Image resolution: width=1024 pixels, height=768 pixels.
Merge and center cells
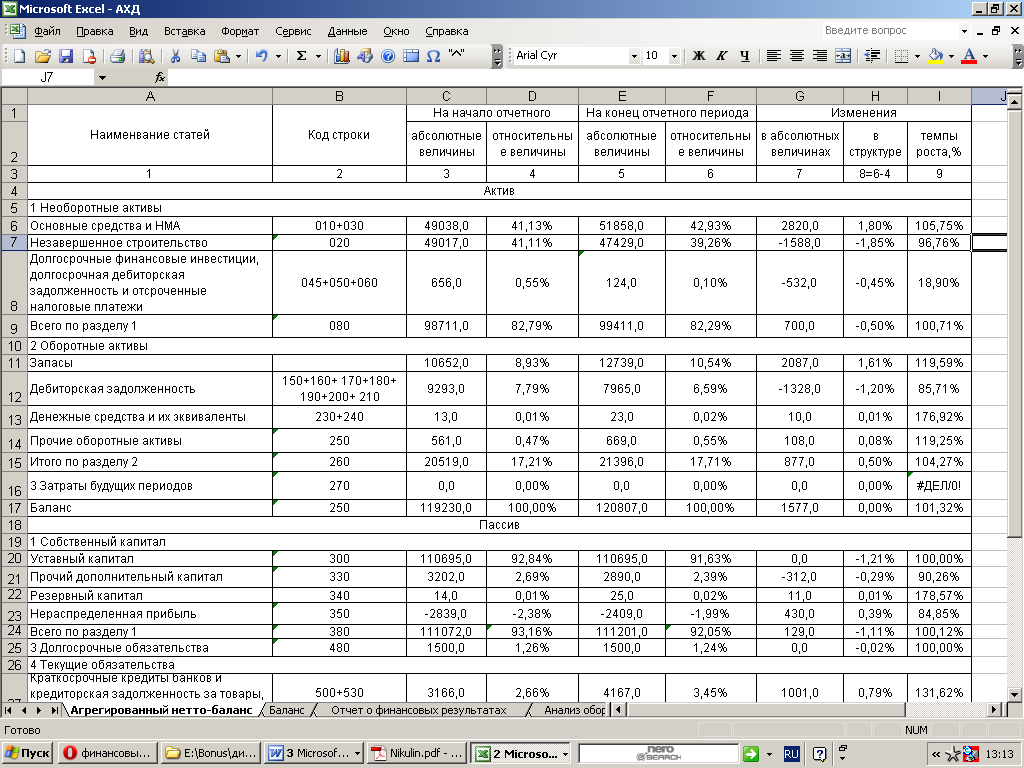point(843,56)
